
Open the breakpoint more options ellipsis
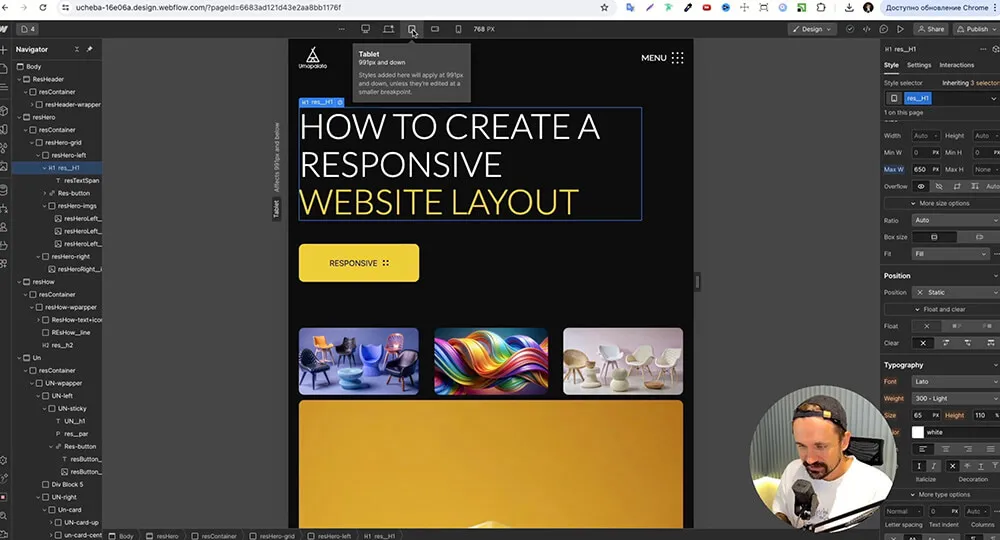point(341,29)
